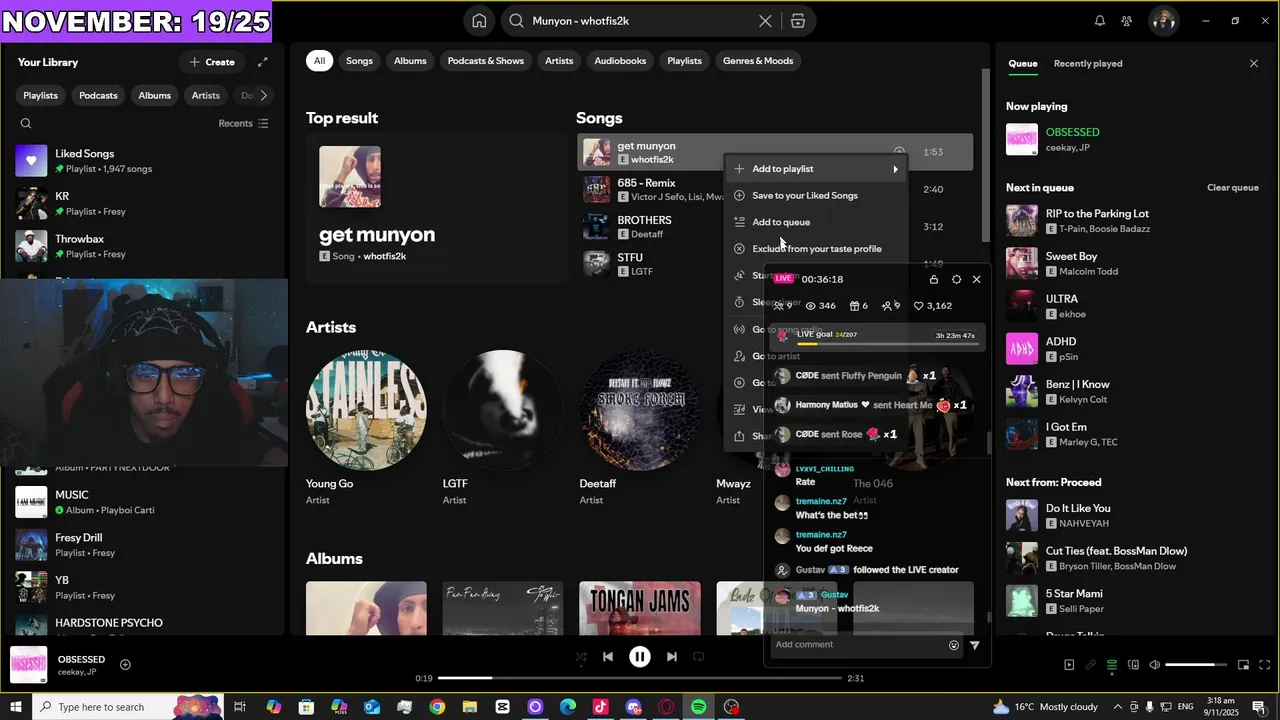
Task: Show more library filter chips with the arrow
Action: click(264, 95)
